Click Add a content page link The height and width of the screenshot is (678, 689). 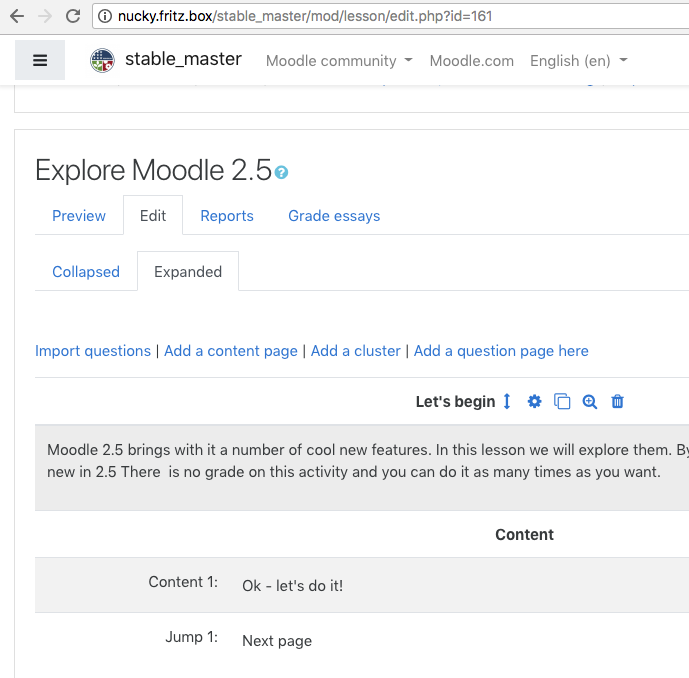tap(231, 351)
